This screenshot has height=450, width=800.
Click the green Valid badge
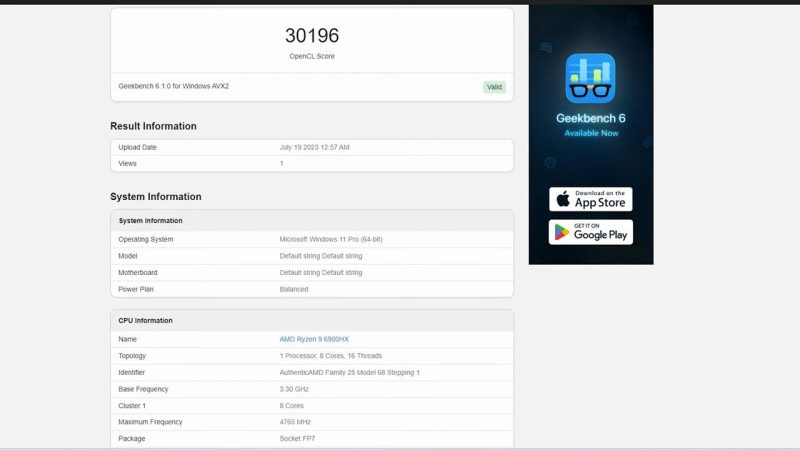(x=494, y=87)
